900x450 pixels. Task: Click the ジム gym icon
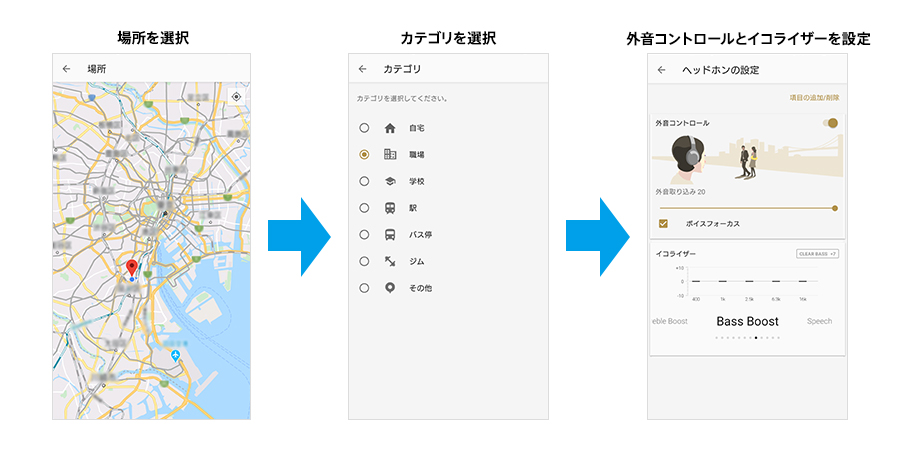pos(390,261)
